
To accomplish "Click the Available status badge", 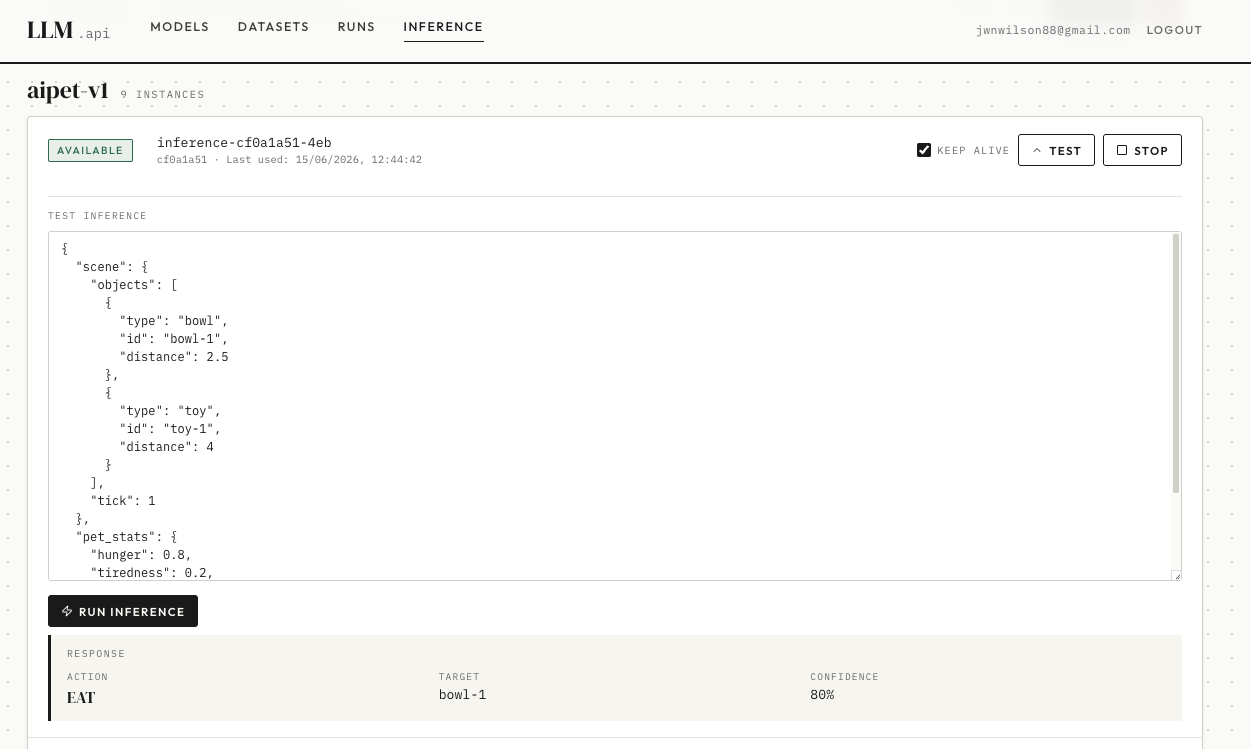I will click(x=90, y=150).
